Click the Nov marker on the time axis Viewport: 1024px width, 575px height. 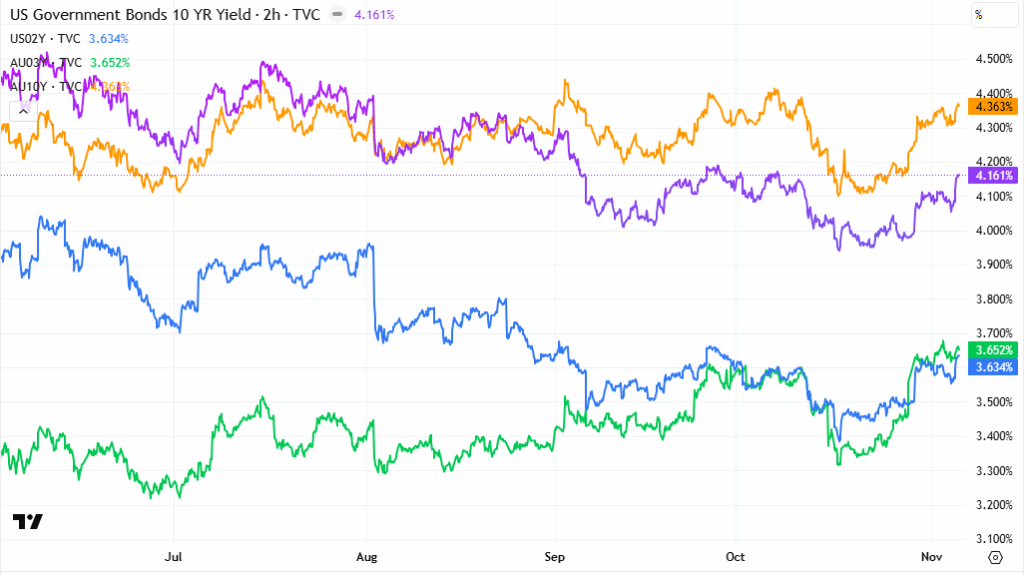(930, 556)
